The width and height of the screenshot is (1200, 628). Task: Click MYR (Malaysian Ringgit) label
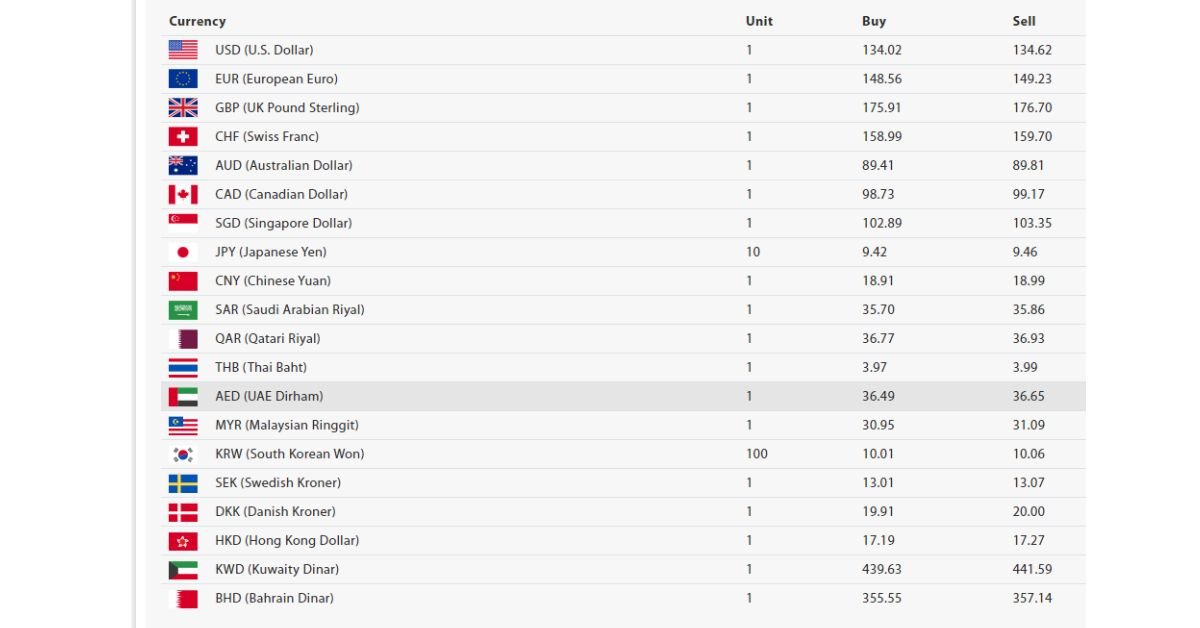[x=287, y=425]
